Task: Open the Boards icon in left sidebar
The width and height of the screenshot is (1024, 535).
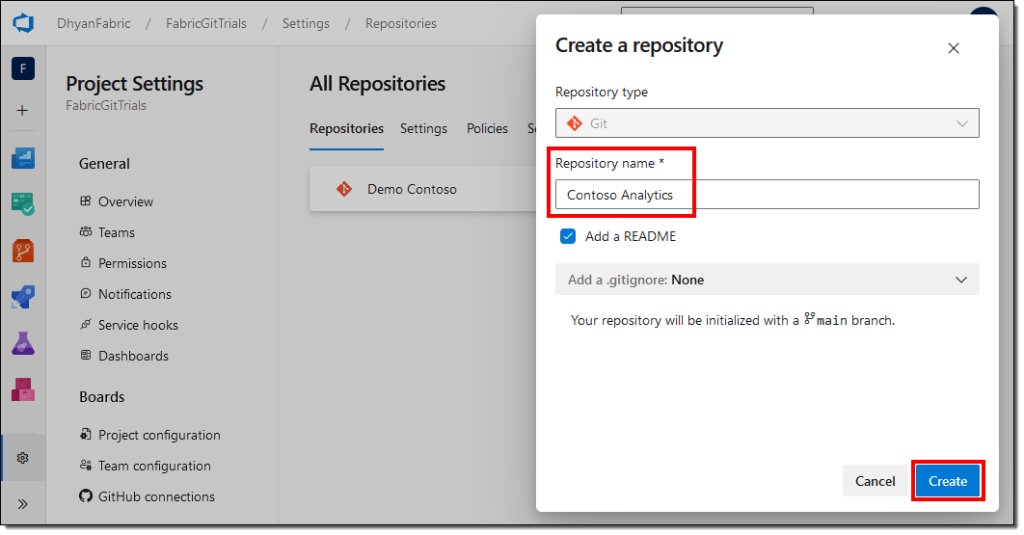Action: tap(23, 158)
